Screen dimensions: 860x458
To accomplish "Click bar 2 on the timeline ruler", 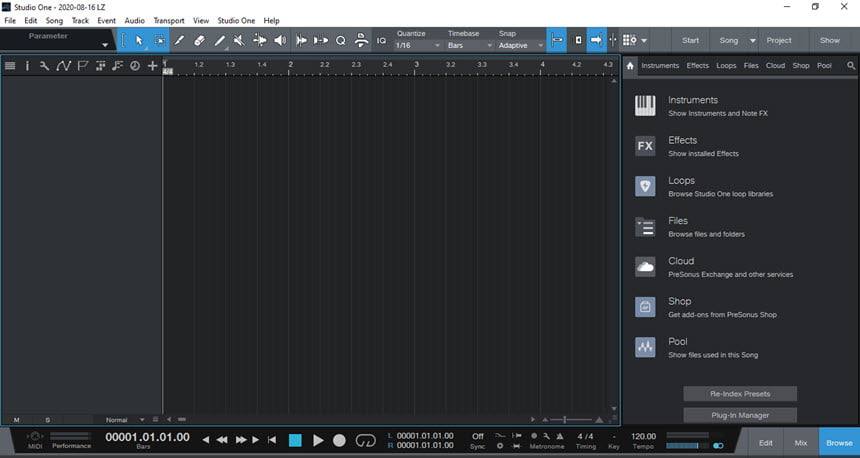I will [290, 65].
